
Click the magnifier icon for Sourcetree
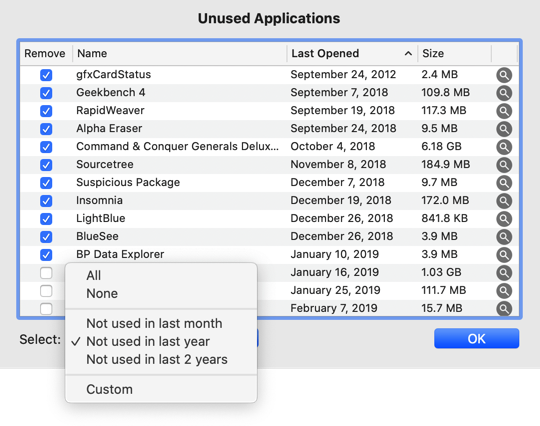(x=504, y=165)
